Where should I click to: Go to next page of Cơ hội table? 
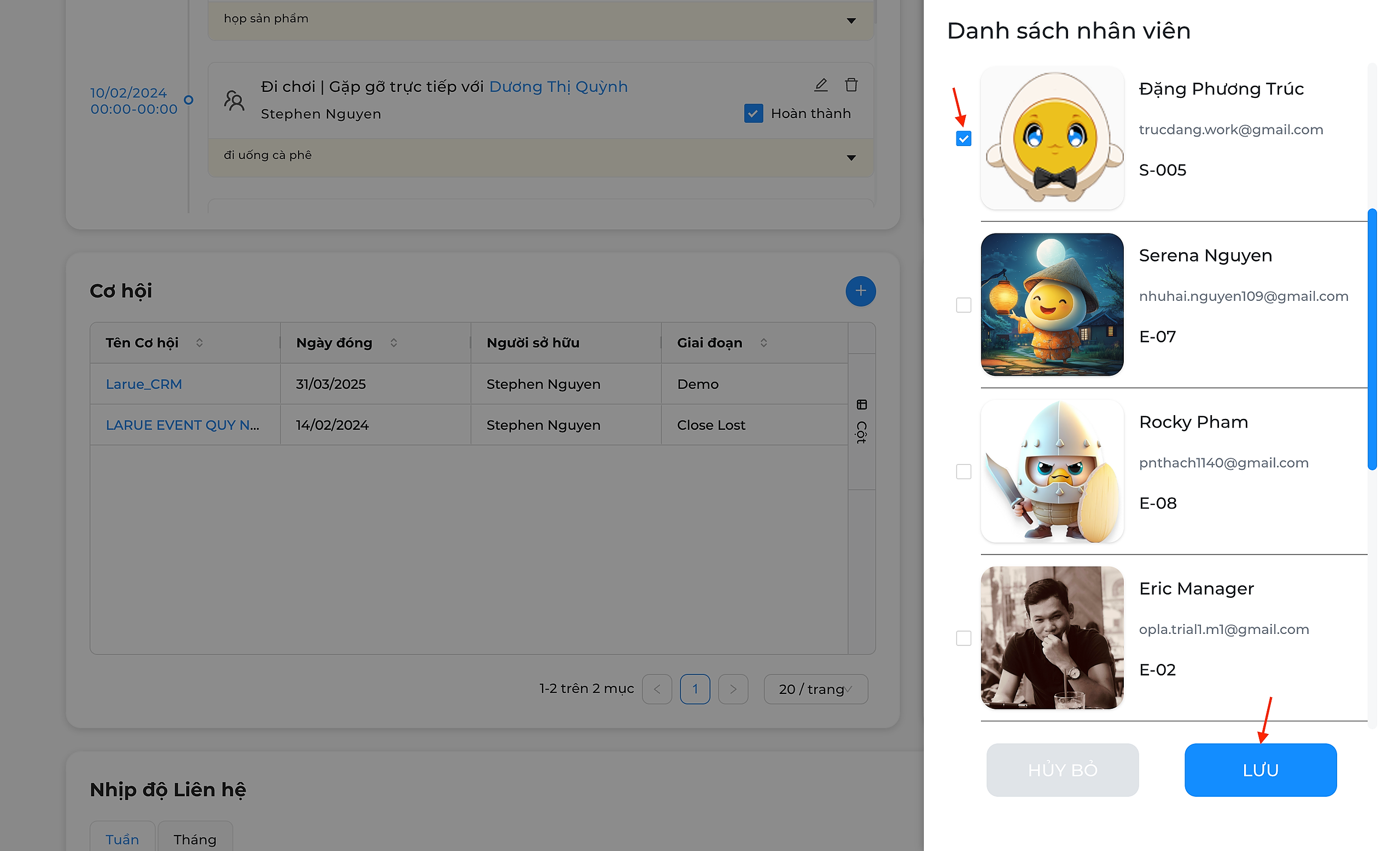(733, 689)
